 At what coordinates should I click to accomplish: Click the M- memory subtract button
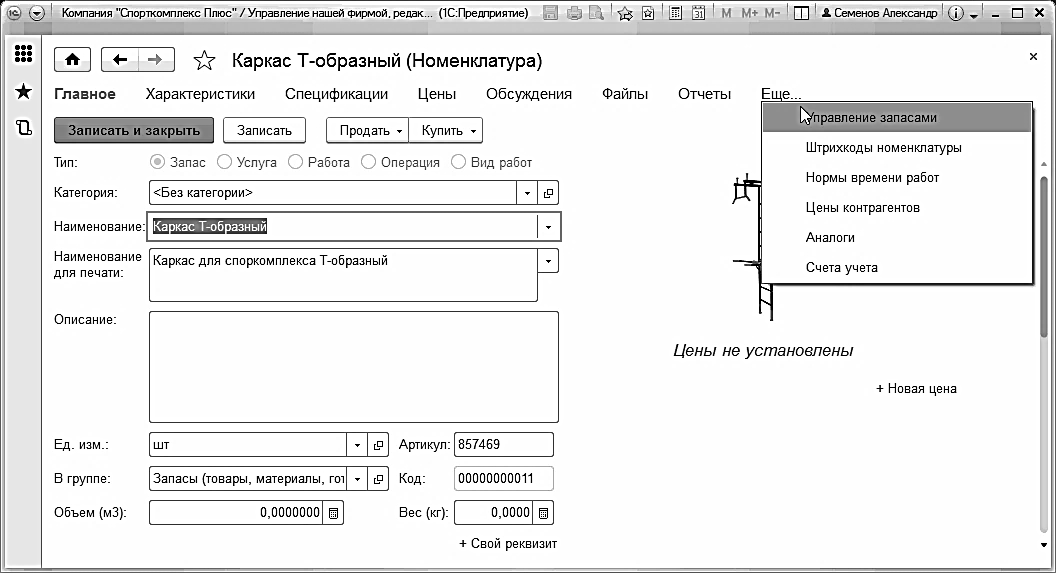(x=772, y=13)
